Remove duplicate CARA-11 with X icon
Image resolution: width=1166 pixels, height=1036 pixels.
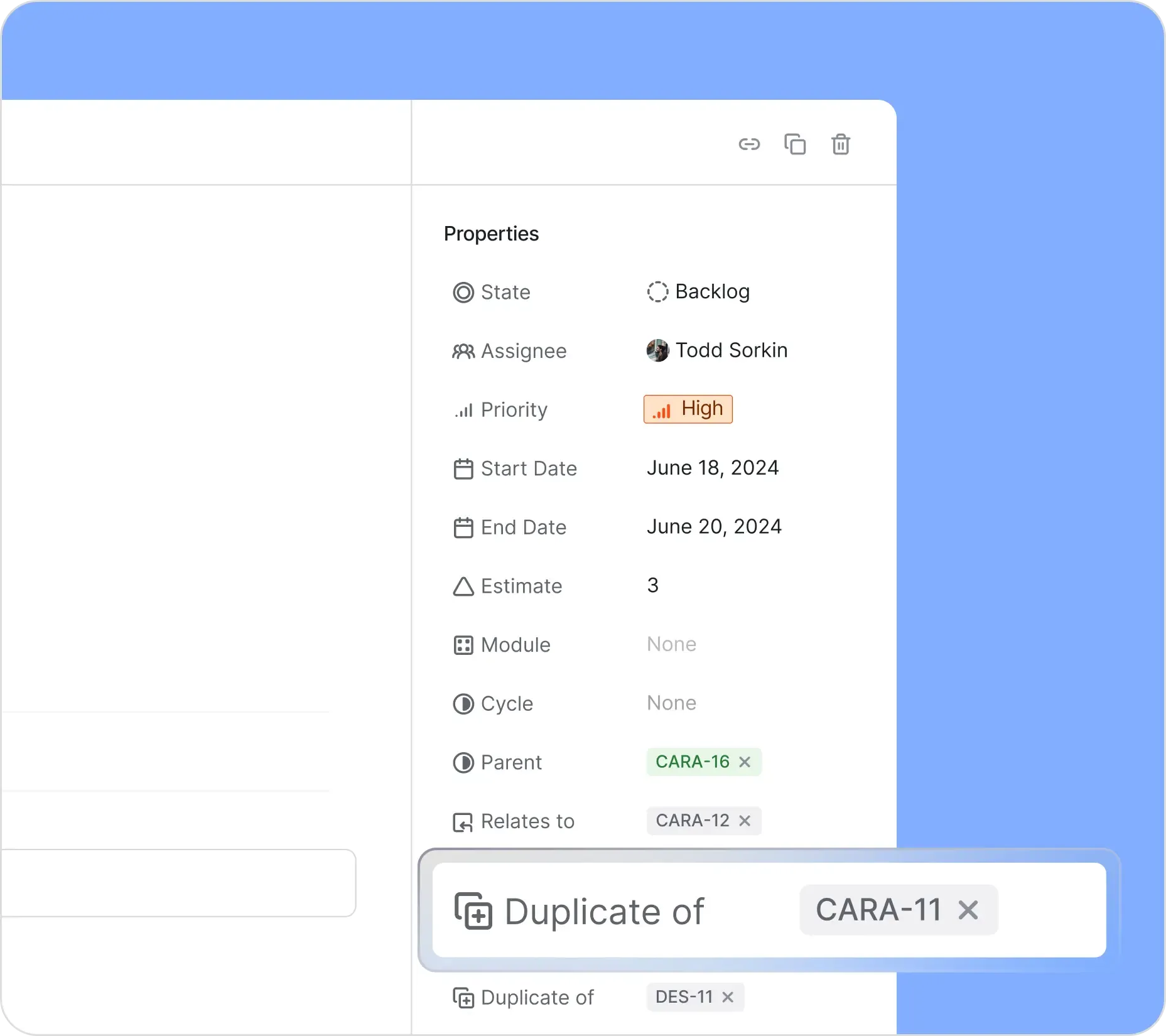coord(968,910)
